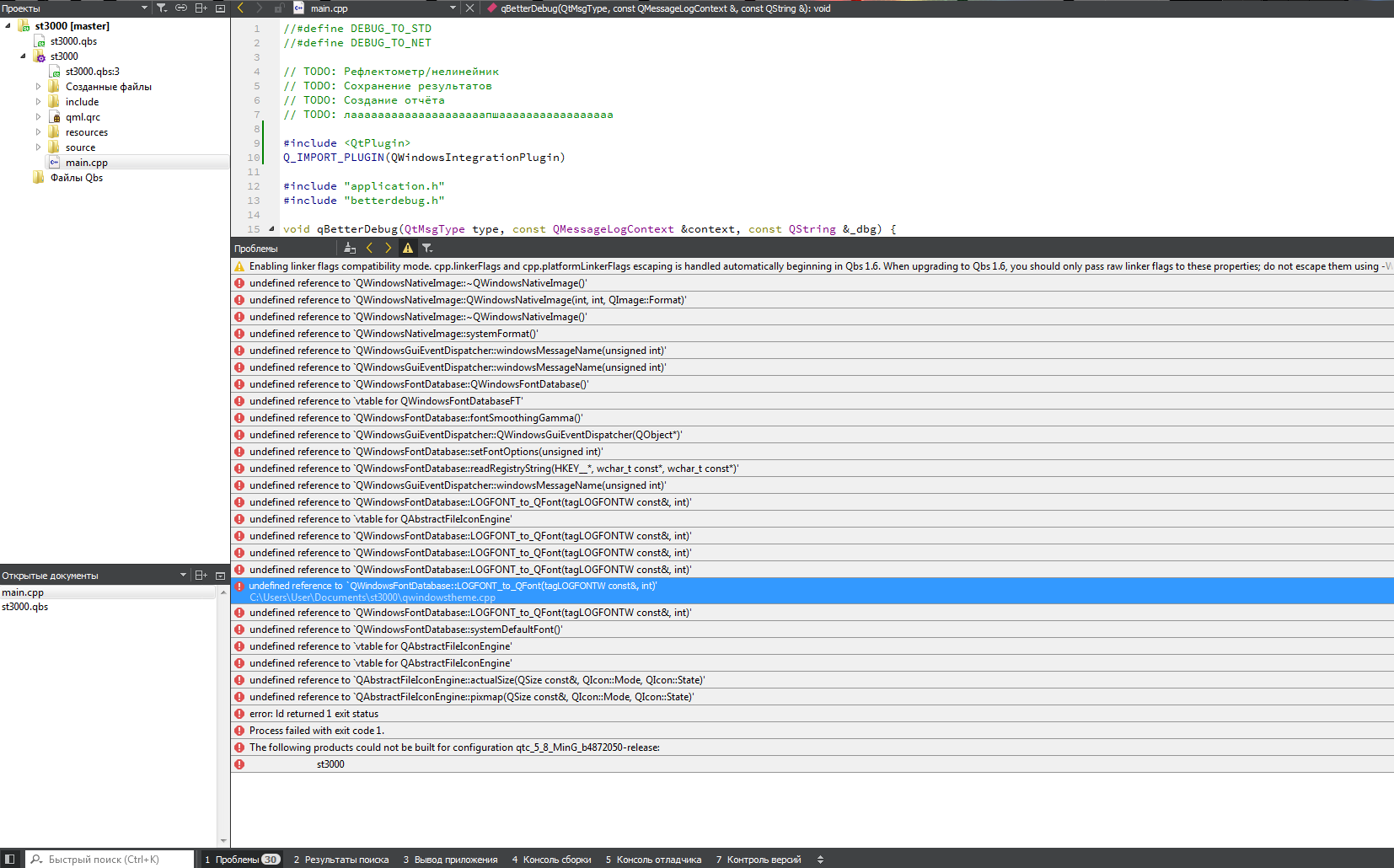Select the products could not be built error
1394x868 pixels.
click(x=812, y=747)
